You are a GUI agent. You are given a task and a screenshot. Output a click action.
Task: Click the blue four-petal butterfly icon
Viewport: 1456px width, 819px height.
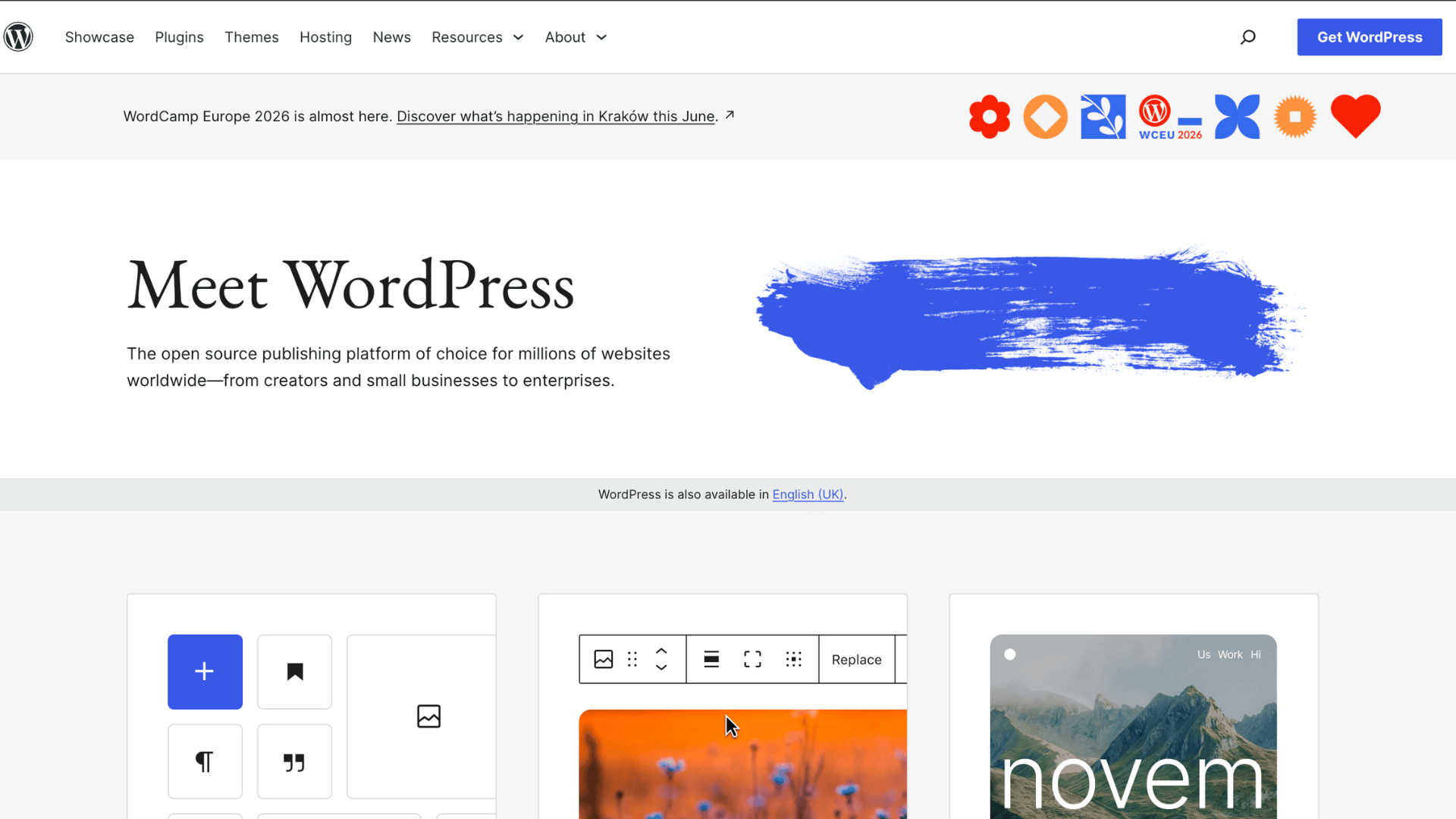[1237, 117]
